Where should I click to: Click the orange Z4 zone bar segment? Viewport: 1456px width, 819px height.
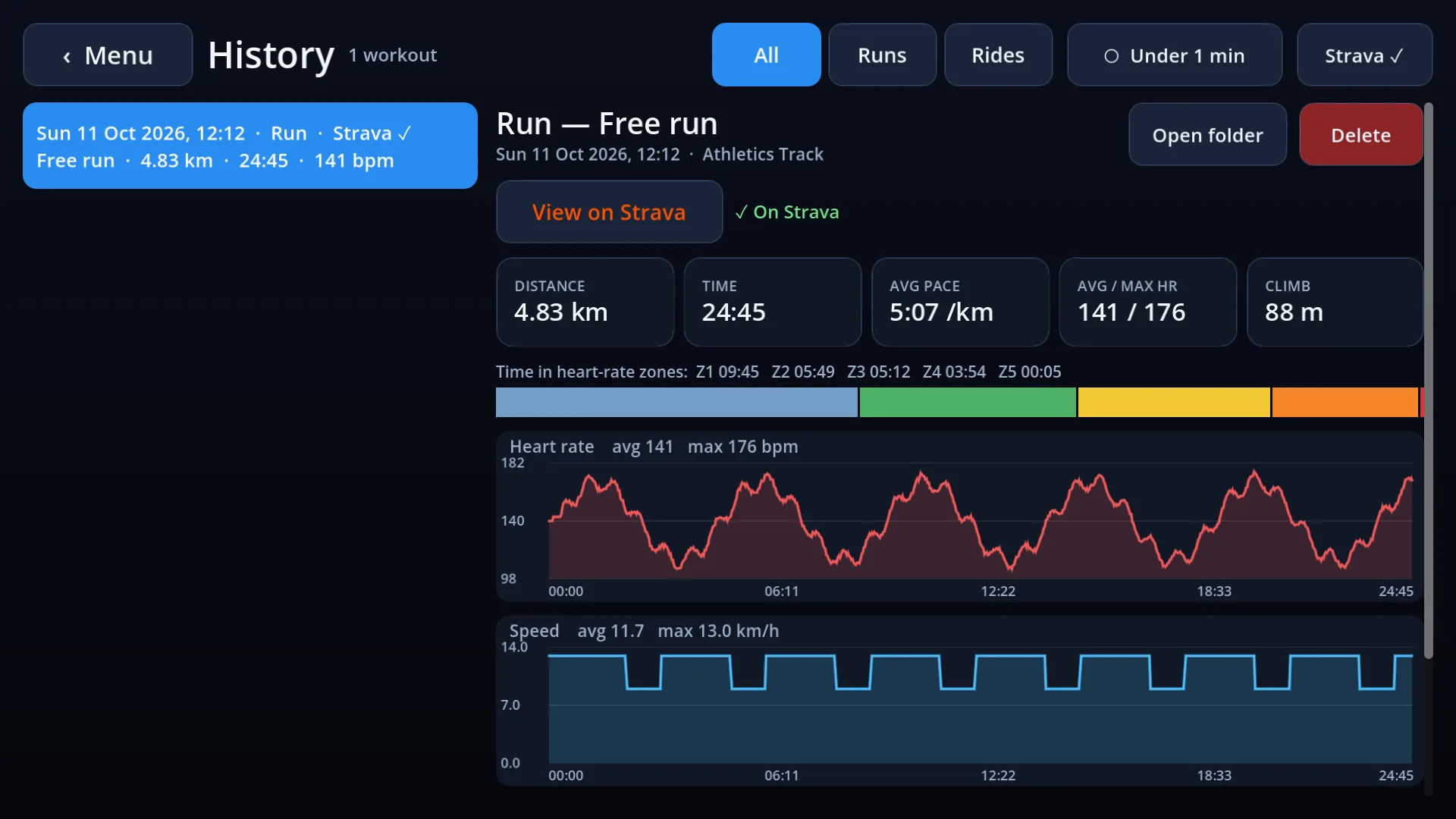(x=1345, y=402)
